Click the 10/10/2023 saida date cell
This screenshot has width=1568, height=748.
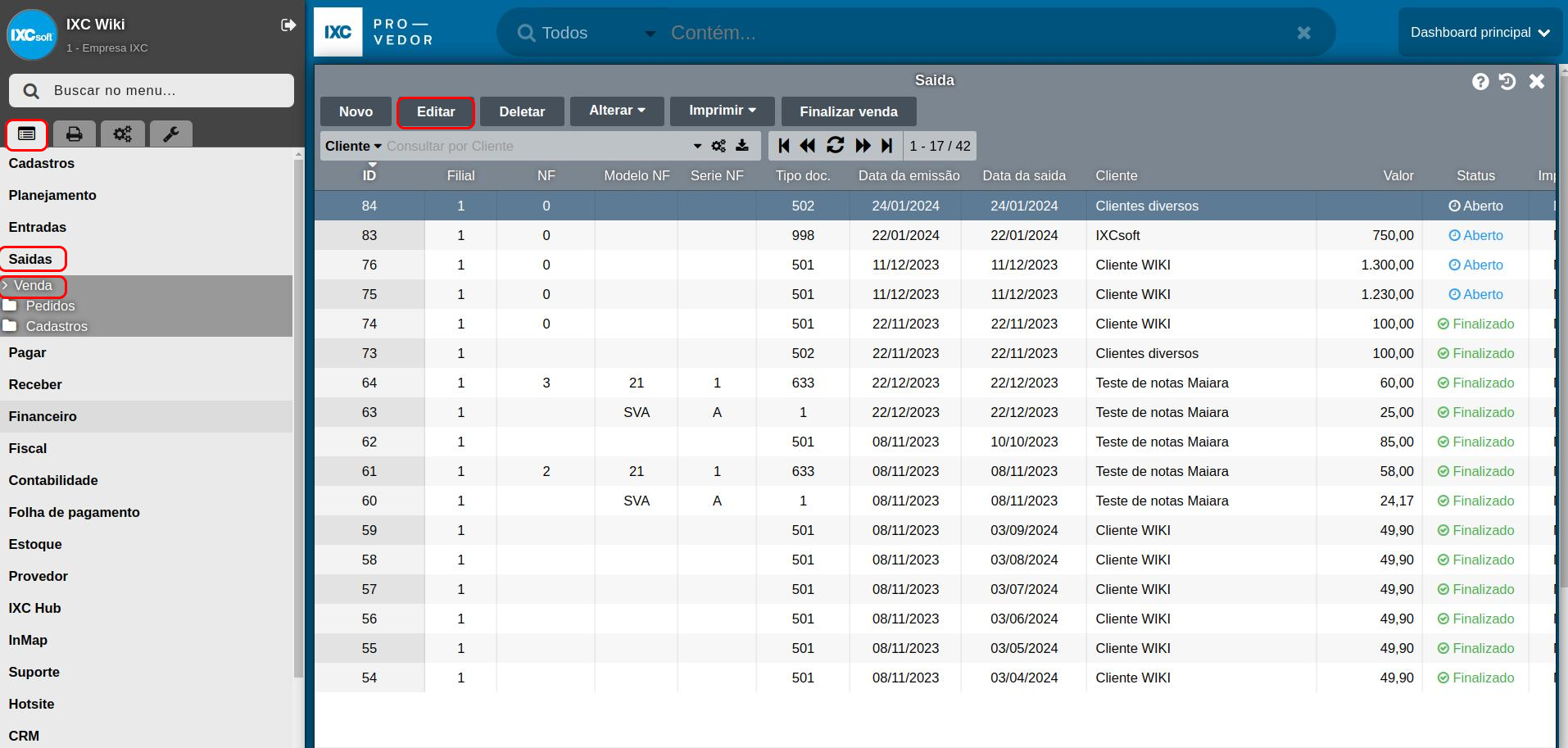click(x=1024, y=442)
